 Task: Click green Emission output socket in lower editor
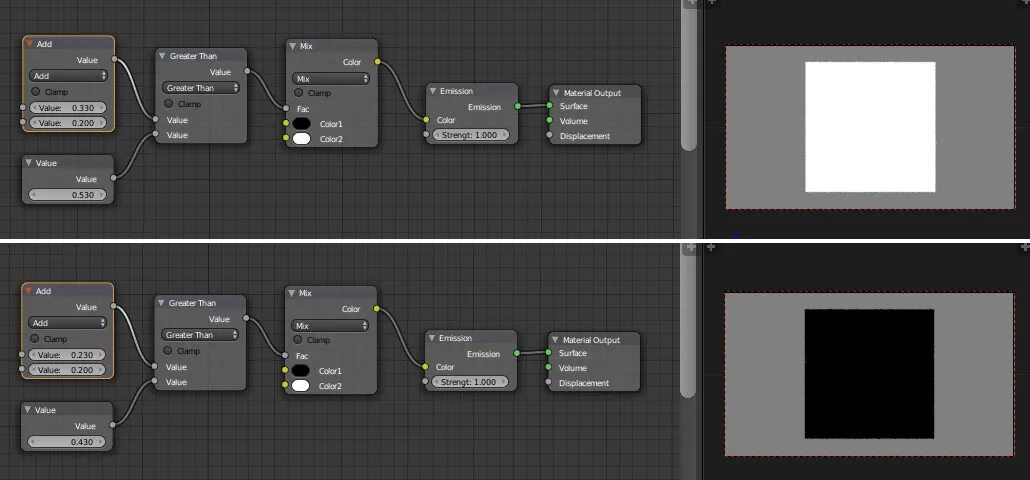pyautogui.click(x=517, y=353)
